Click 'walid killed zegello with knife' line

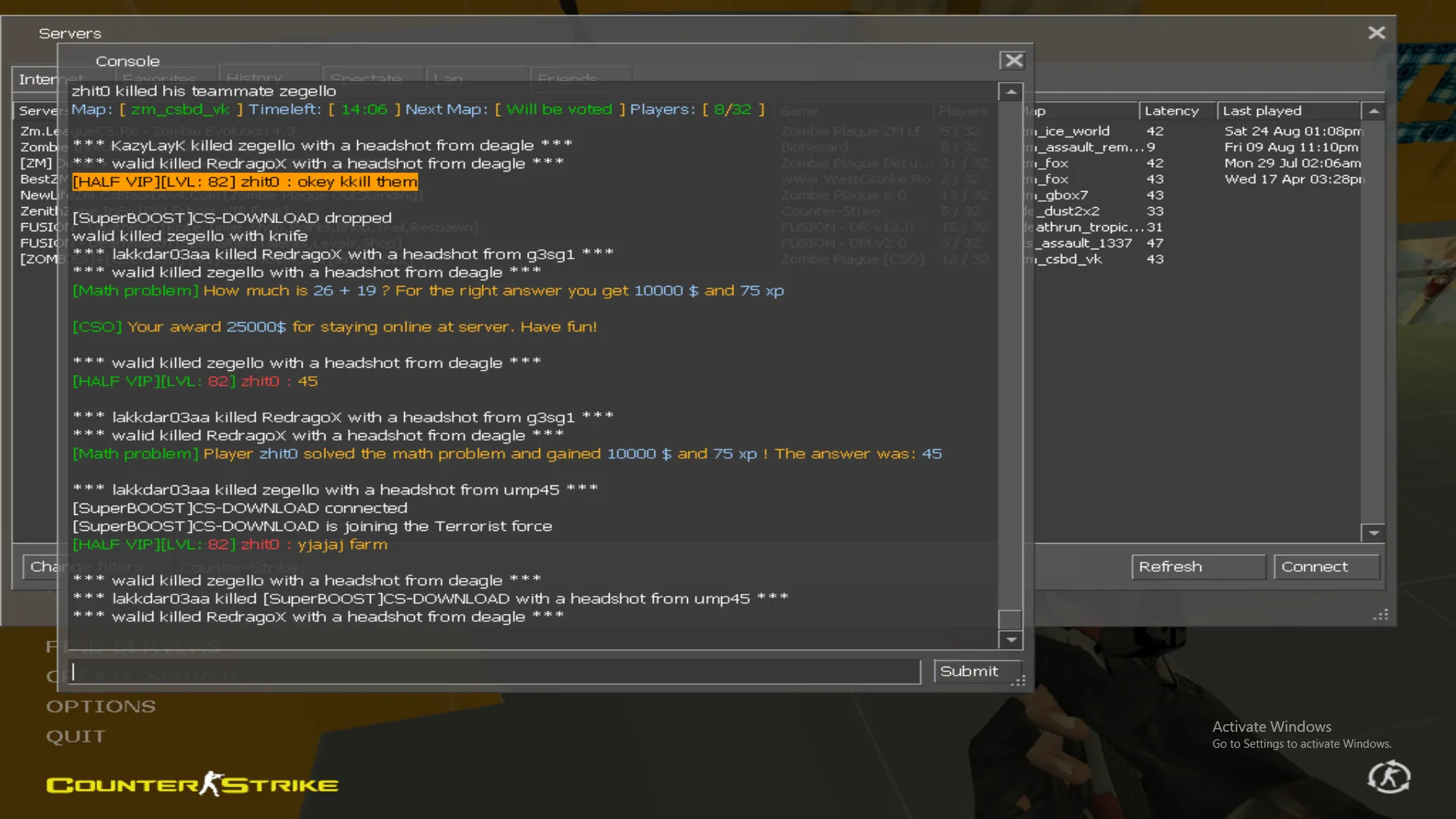point(190,237)
